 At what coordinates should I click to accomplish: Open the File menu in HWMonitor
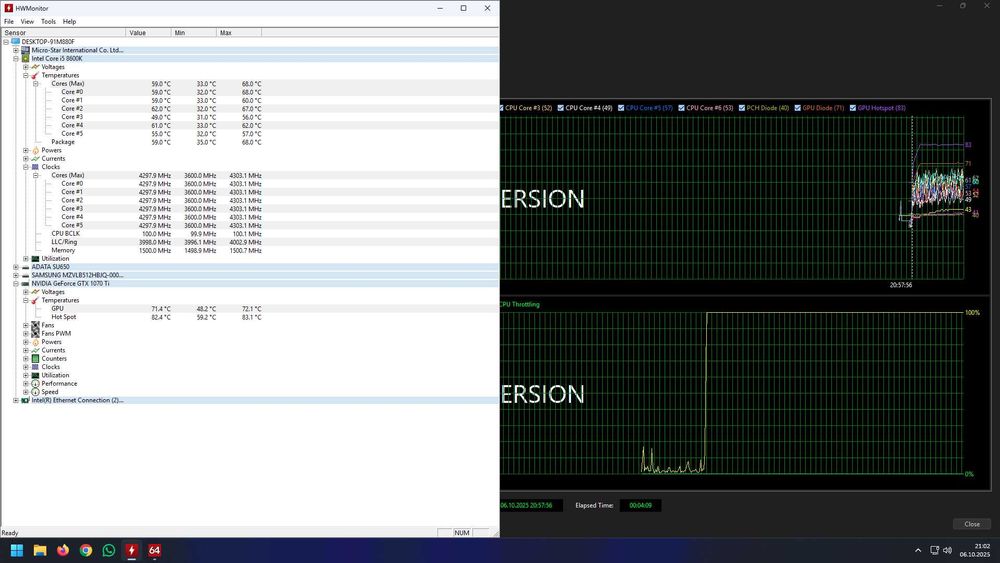click(x=9, y=21)
